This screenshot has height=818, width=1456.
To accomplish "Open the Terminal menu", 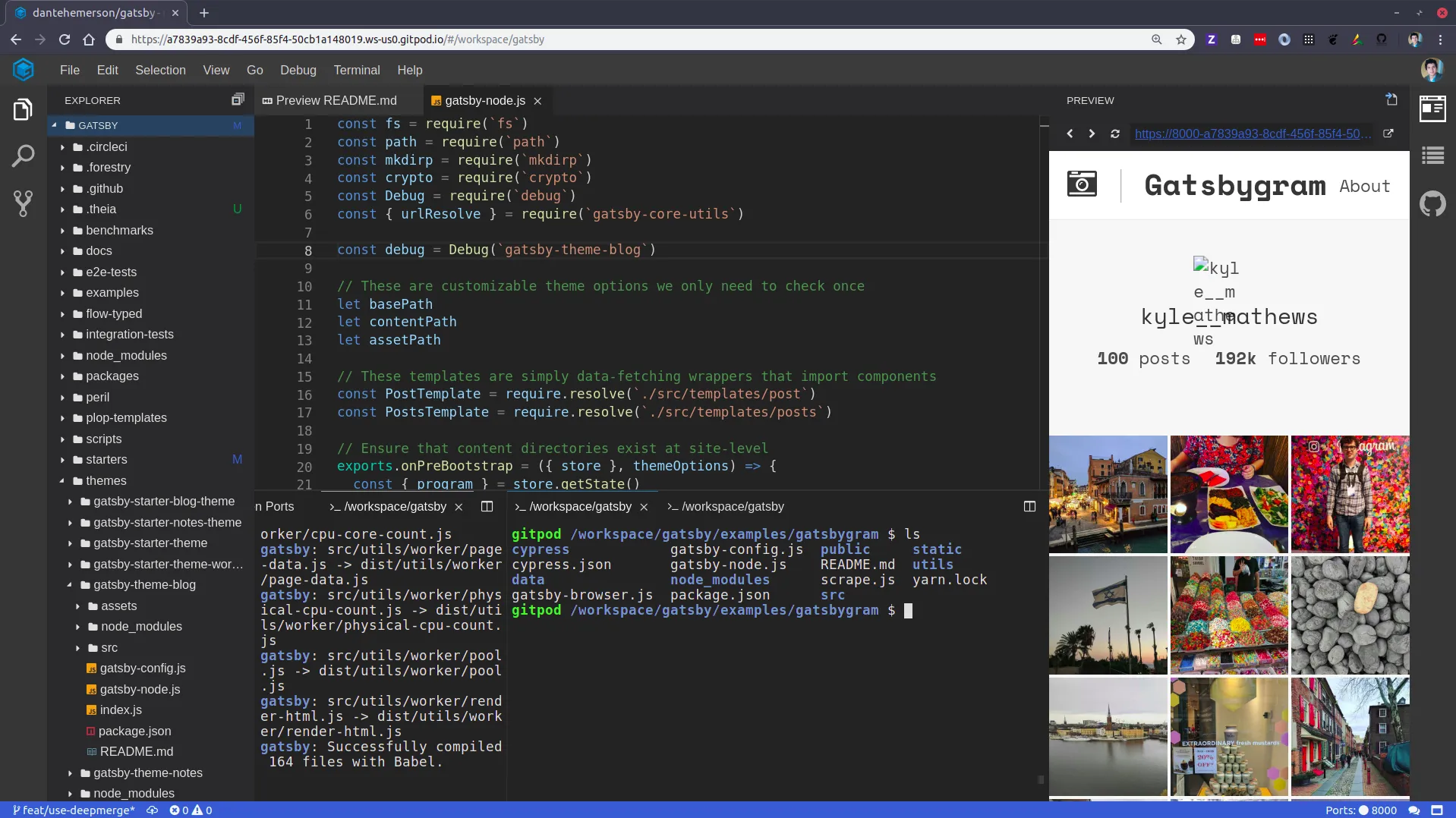I will pyautogui.click(x=357, y=70).
